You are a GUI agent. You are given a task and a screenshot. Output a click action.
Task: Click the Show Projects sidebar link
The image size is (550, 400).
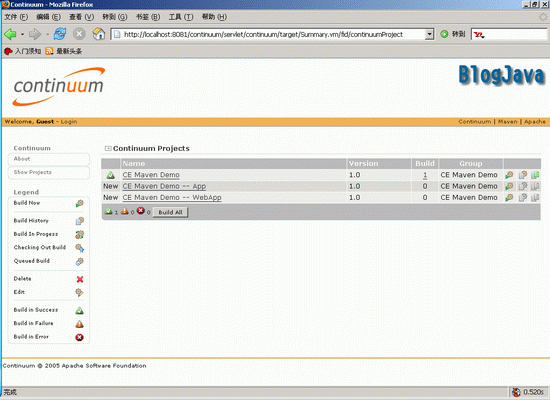[x=33, y=172]
